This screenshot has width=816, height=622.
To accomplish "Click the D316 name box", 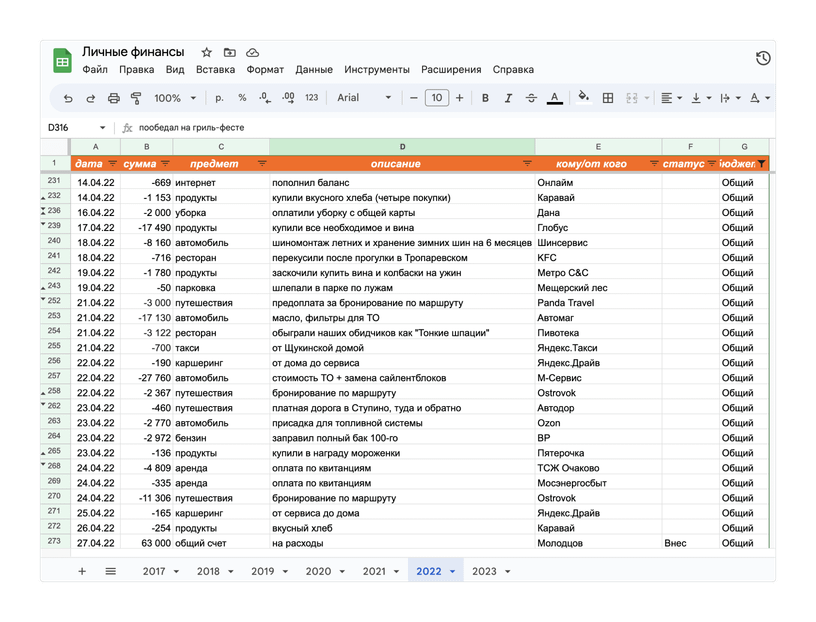I will click(58, 128).
